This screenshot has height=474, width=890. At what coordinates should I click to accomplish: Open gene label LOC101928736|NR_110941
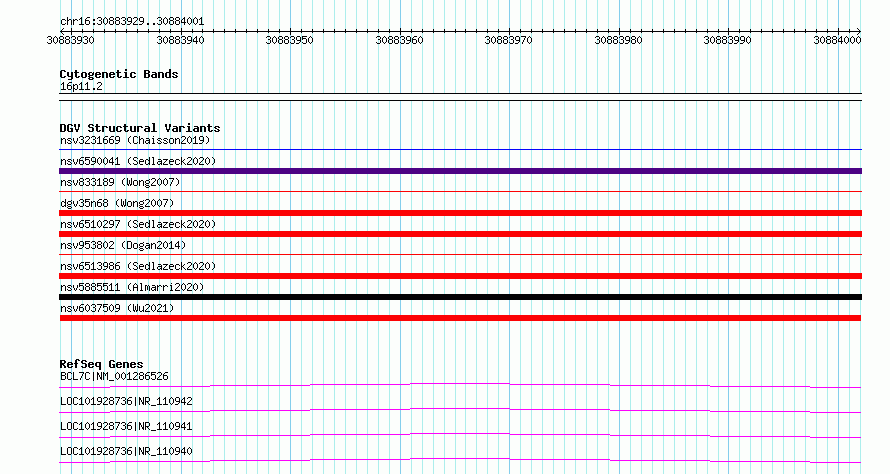tap(126, 426)
